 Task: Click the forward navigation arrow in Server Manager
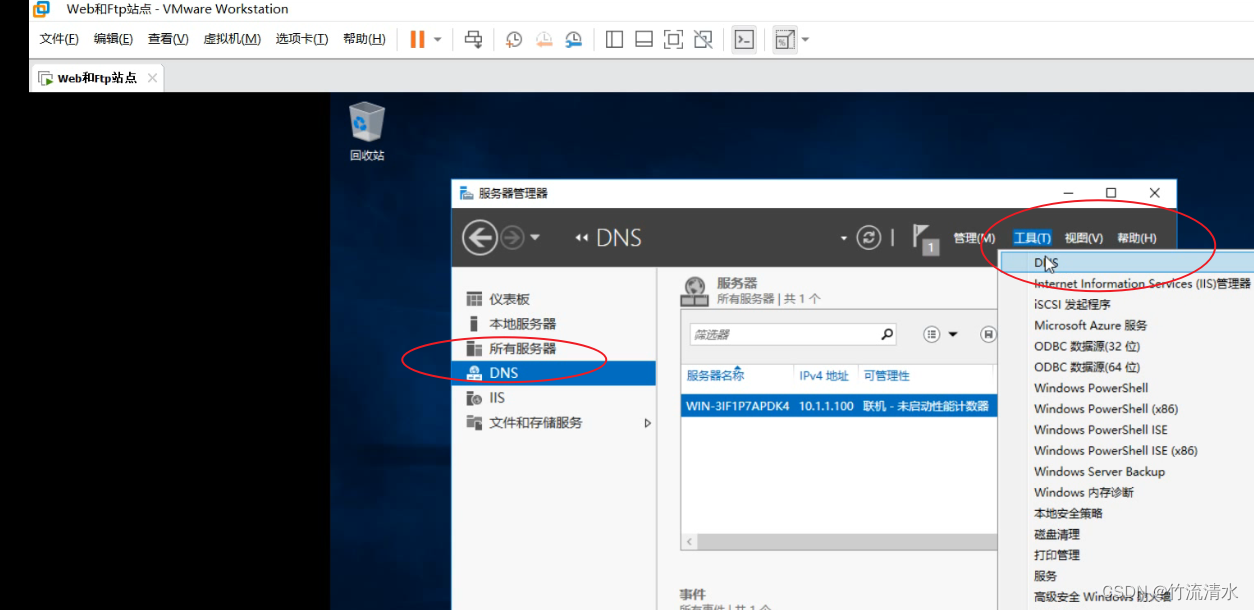(x=512, y=237)
